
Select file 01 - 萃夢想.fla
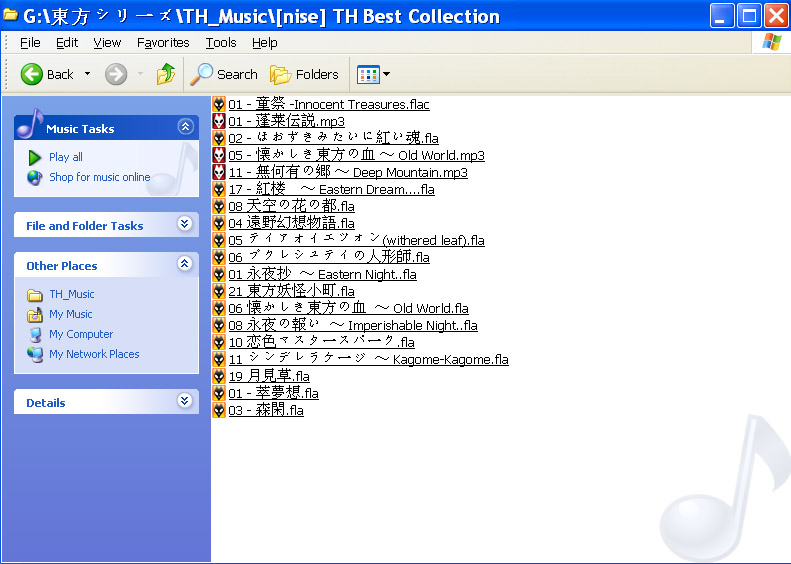coord(273,393)
